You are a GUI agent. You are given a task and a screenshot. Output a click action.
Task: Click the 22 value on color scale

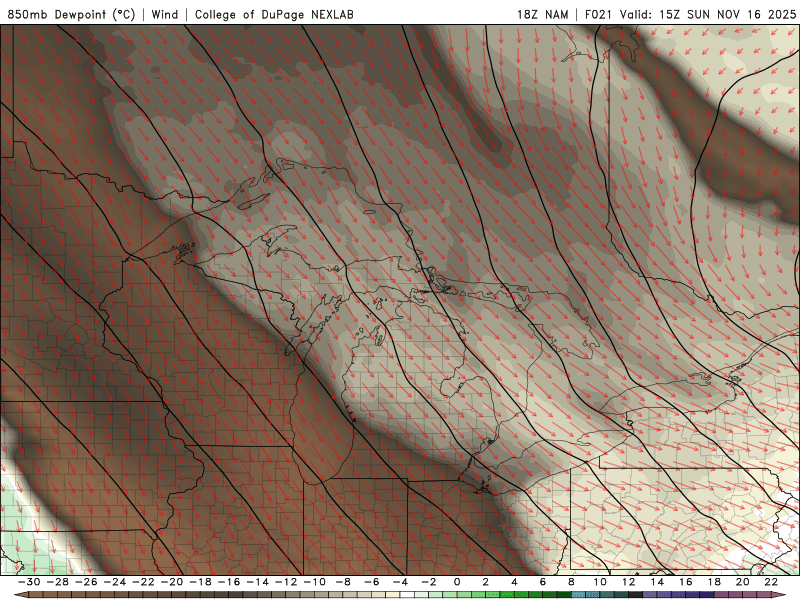click(772, 582)
